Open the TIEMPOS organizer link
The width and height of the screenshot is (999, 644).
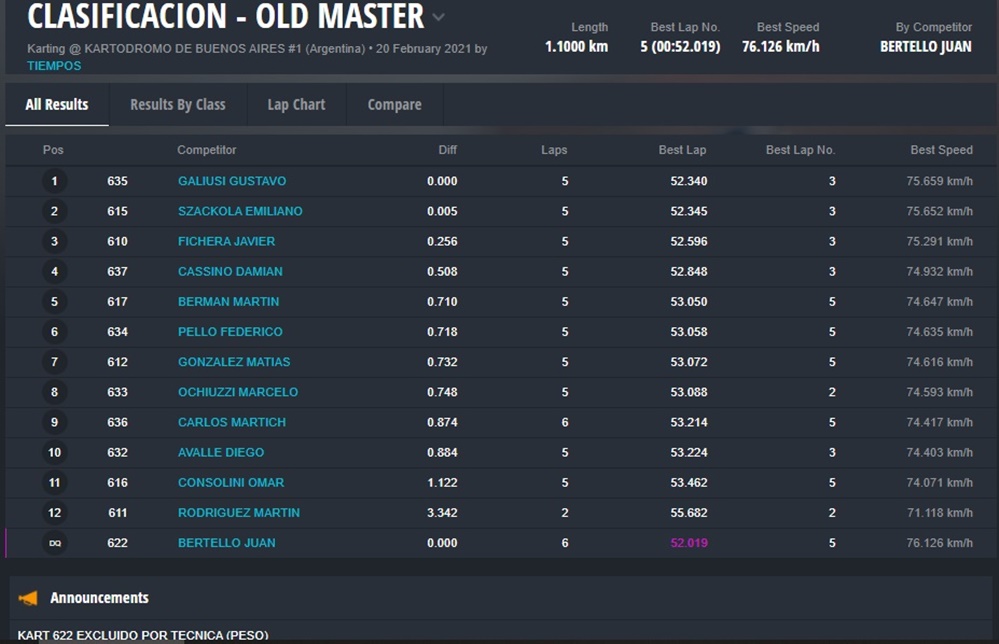pos(54,66)
